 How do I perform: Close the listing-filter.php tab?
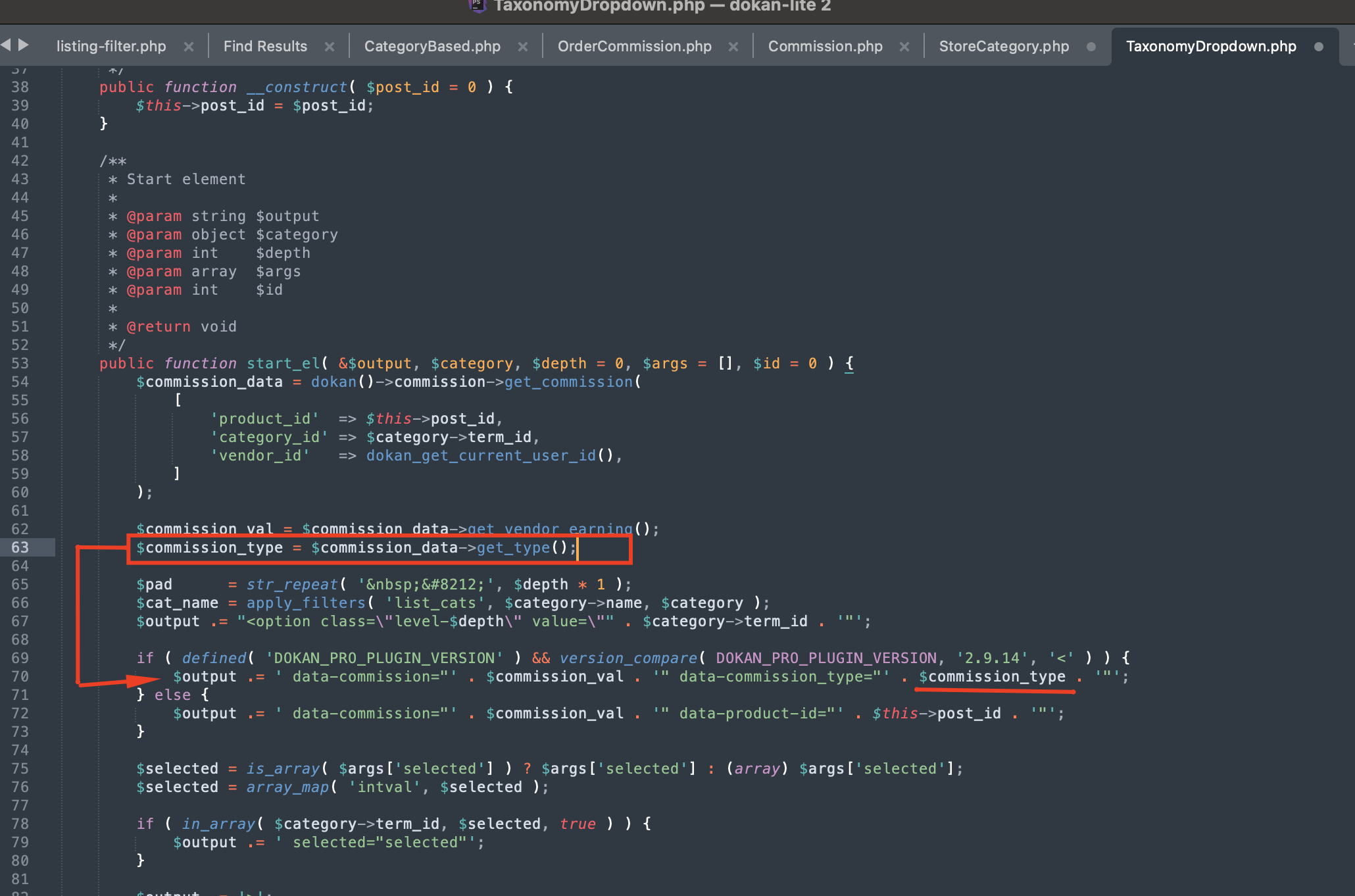189,47
